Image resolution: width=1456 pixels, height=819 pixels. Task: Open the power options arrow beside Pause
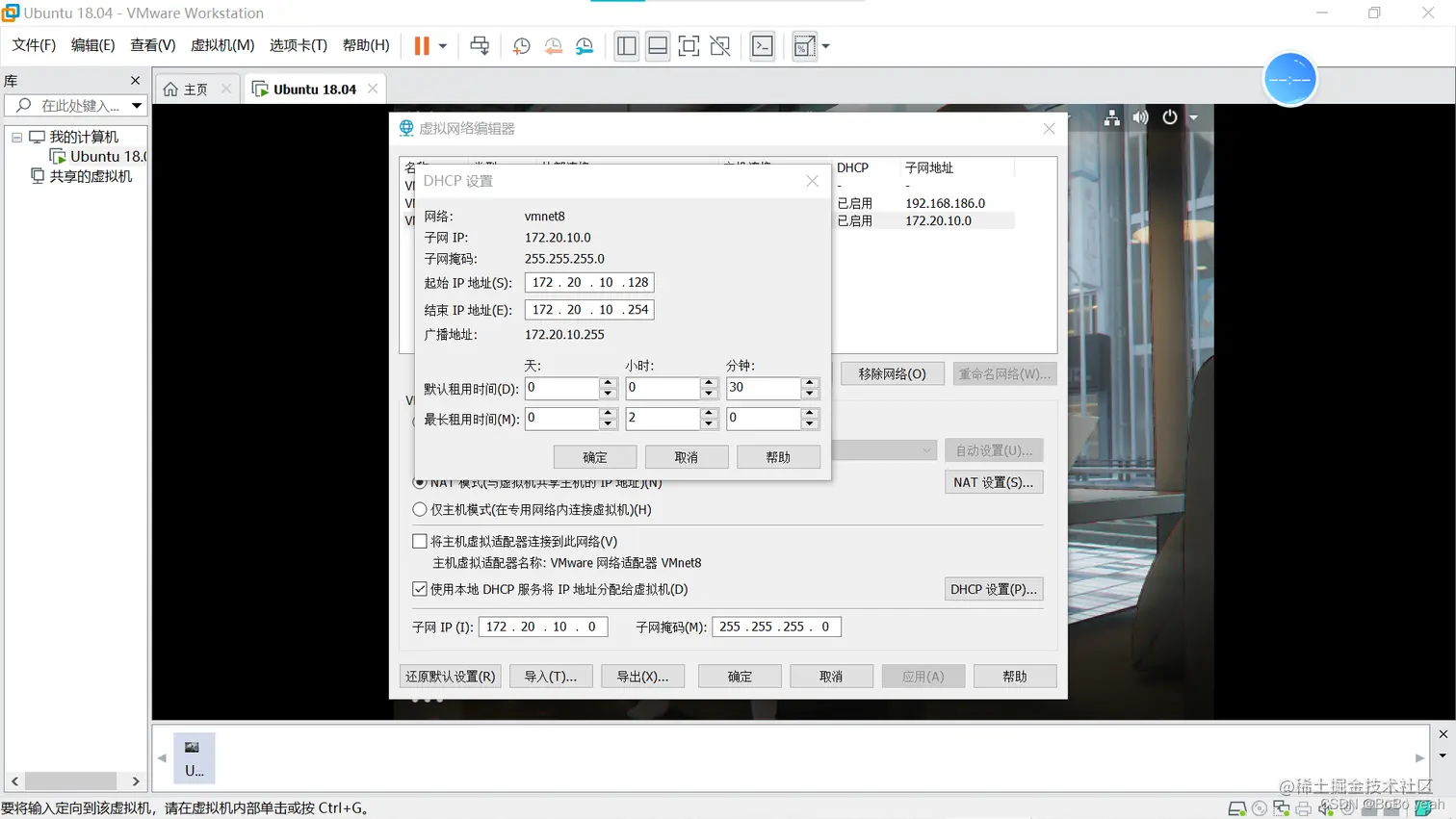pos(443,45)
